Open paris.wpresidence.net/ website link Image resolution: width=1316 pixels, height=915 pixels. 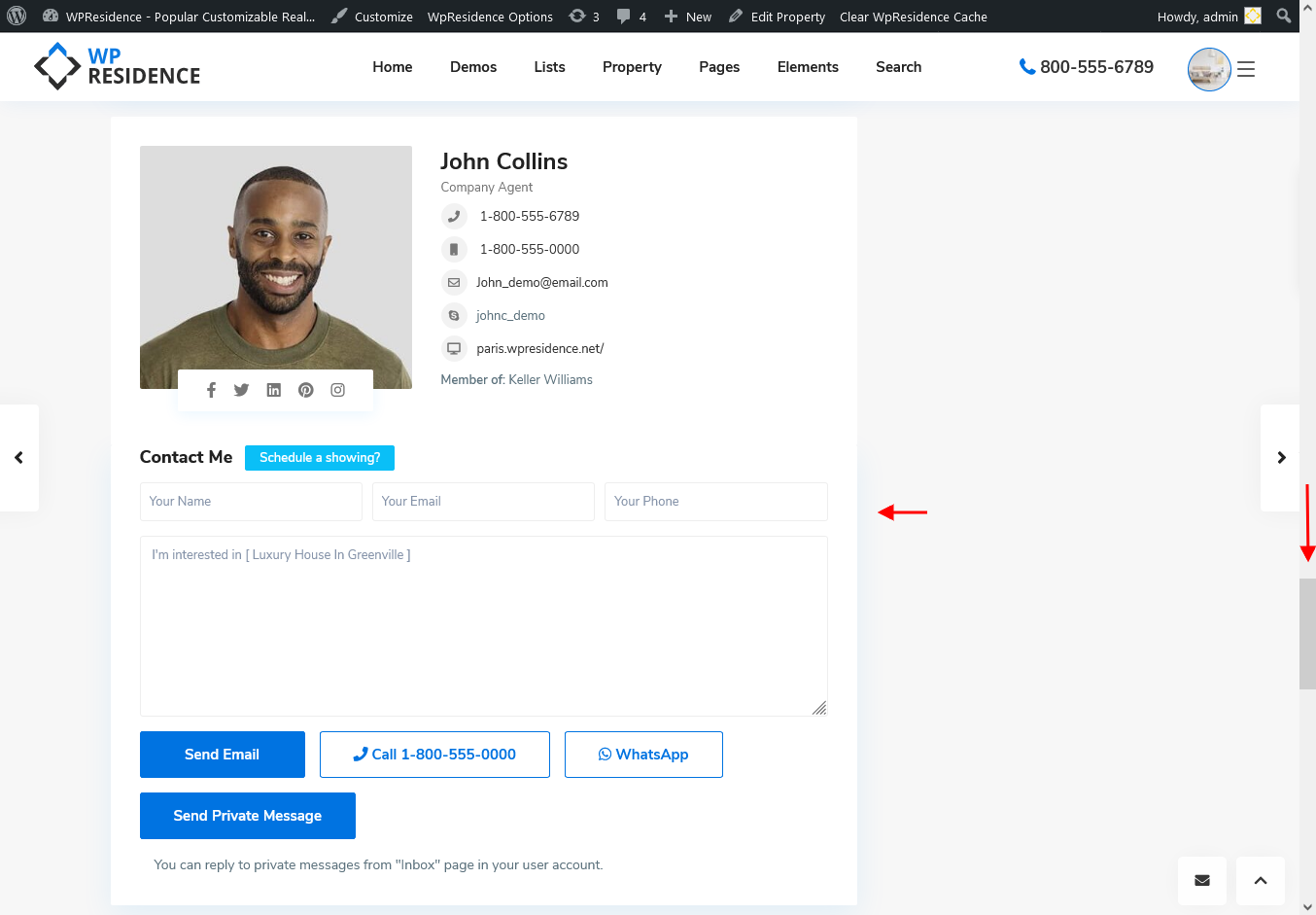click(540, 348)
